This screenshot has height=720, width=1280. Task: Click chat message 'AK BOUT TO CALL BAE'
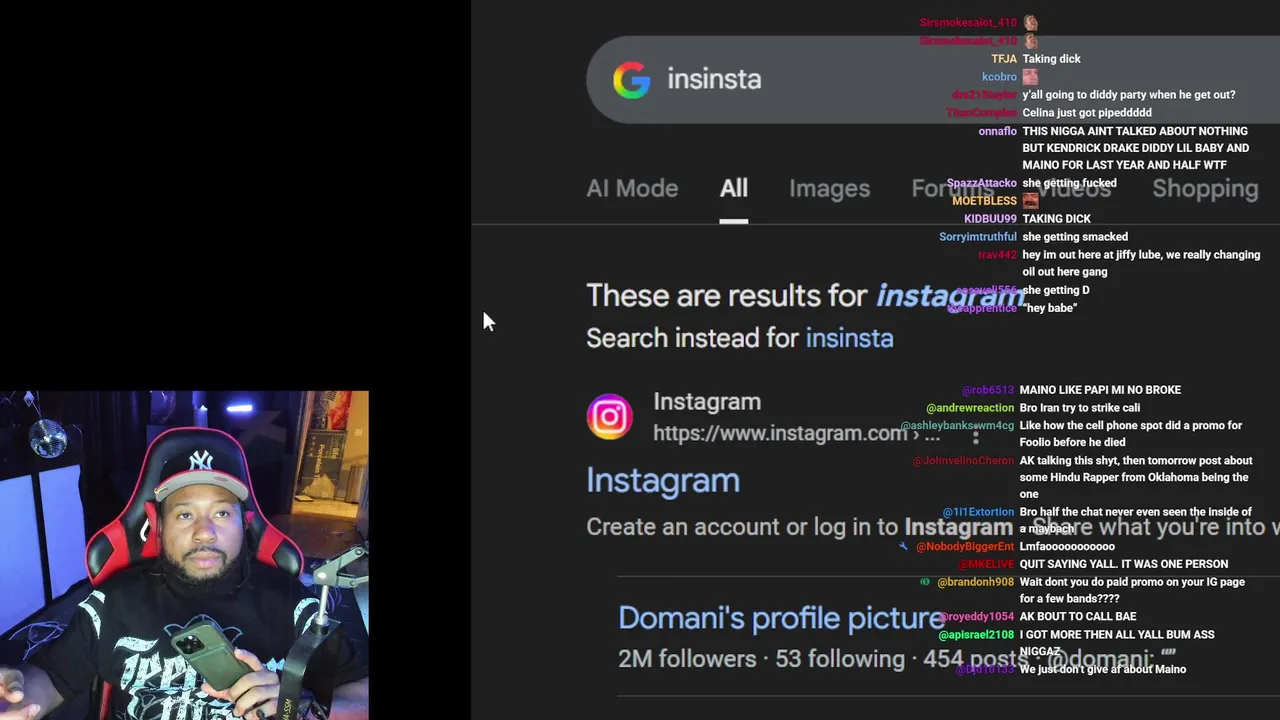point(1078,617)
